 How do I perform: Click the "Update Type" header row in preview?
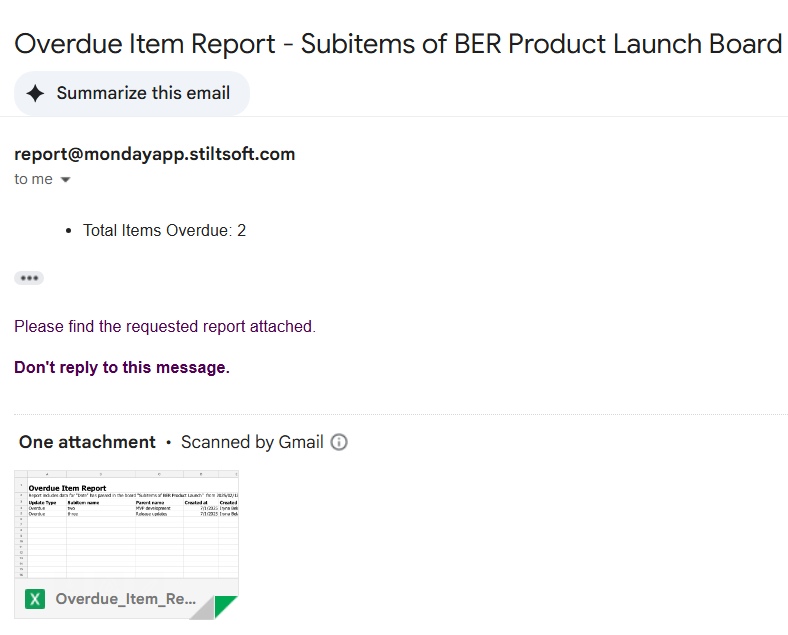click(x=44, y=501)
